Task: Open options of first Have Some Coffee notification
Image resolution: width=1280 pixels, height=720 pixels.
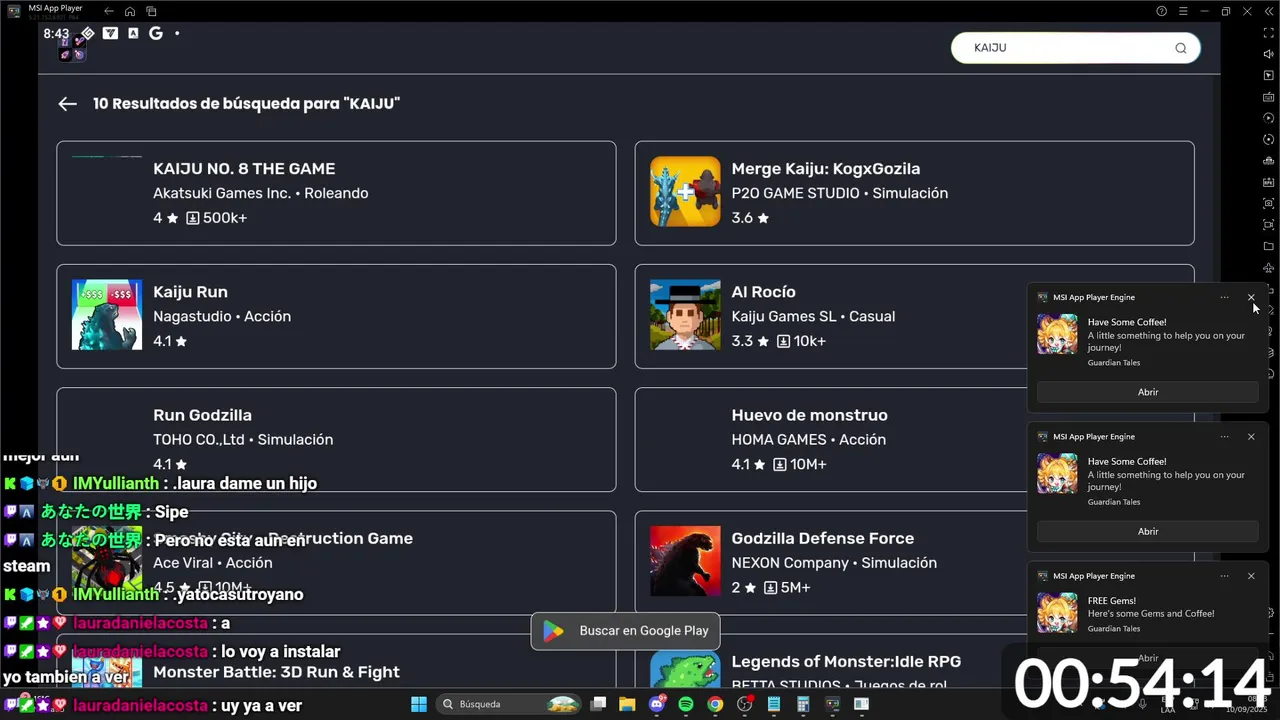Action: tap(1224, 297)
